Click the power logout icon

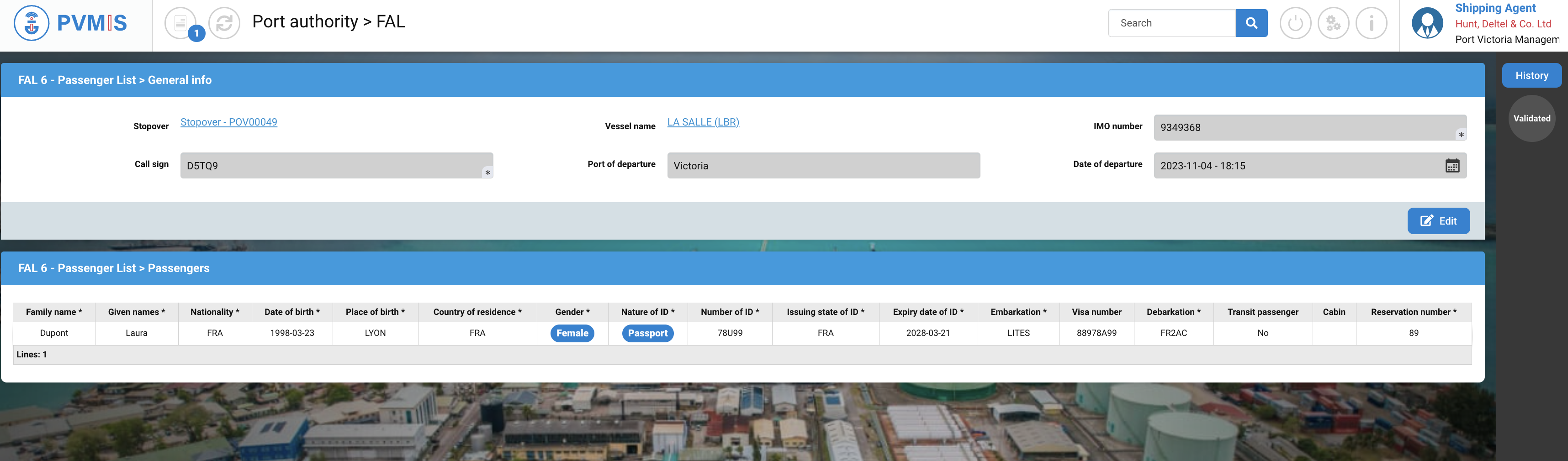pos(1295,23)
